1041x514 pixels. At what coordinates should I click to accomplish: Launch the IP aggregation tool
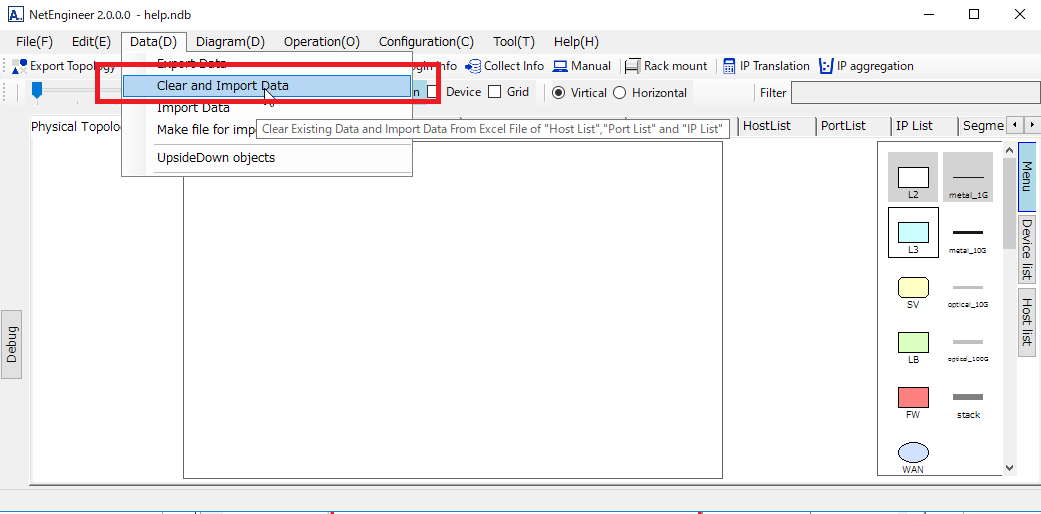[866, 66]
